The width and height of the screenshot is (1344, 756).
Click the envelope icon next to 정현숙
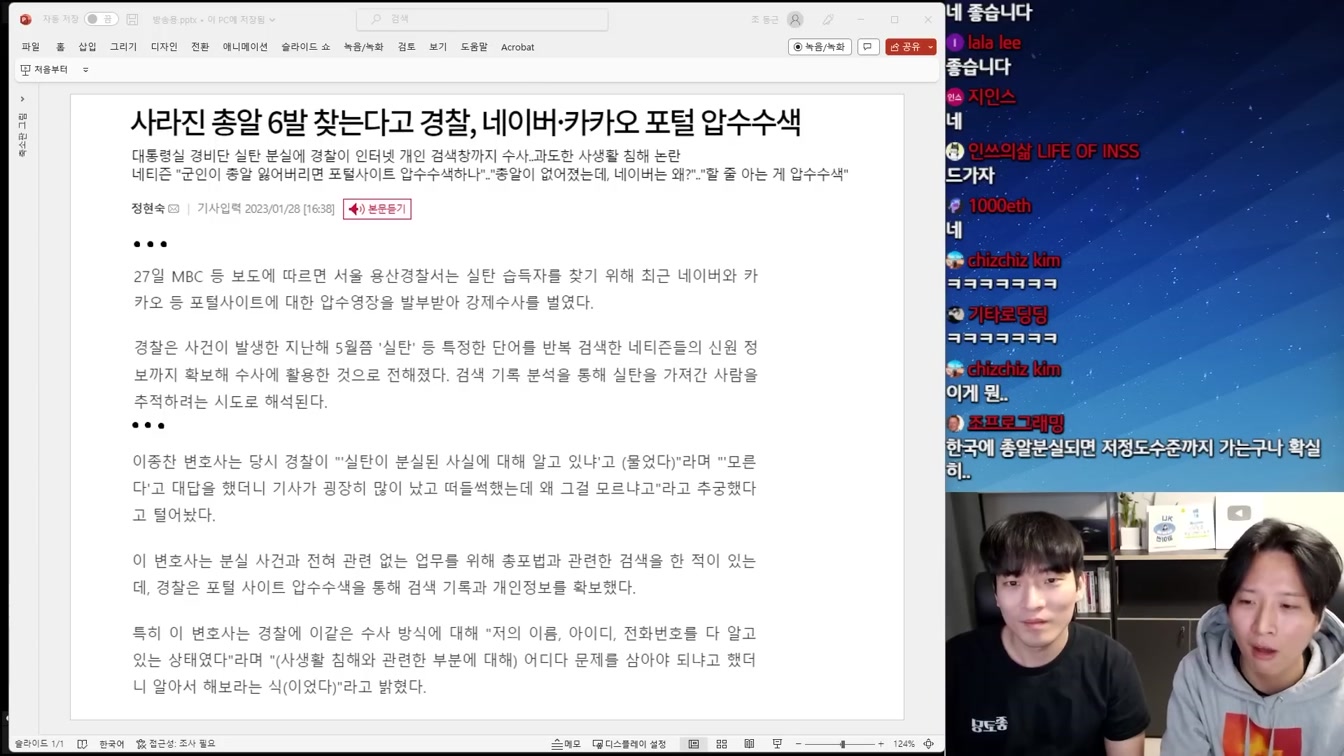click(x=174, y=209)
